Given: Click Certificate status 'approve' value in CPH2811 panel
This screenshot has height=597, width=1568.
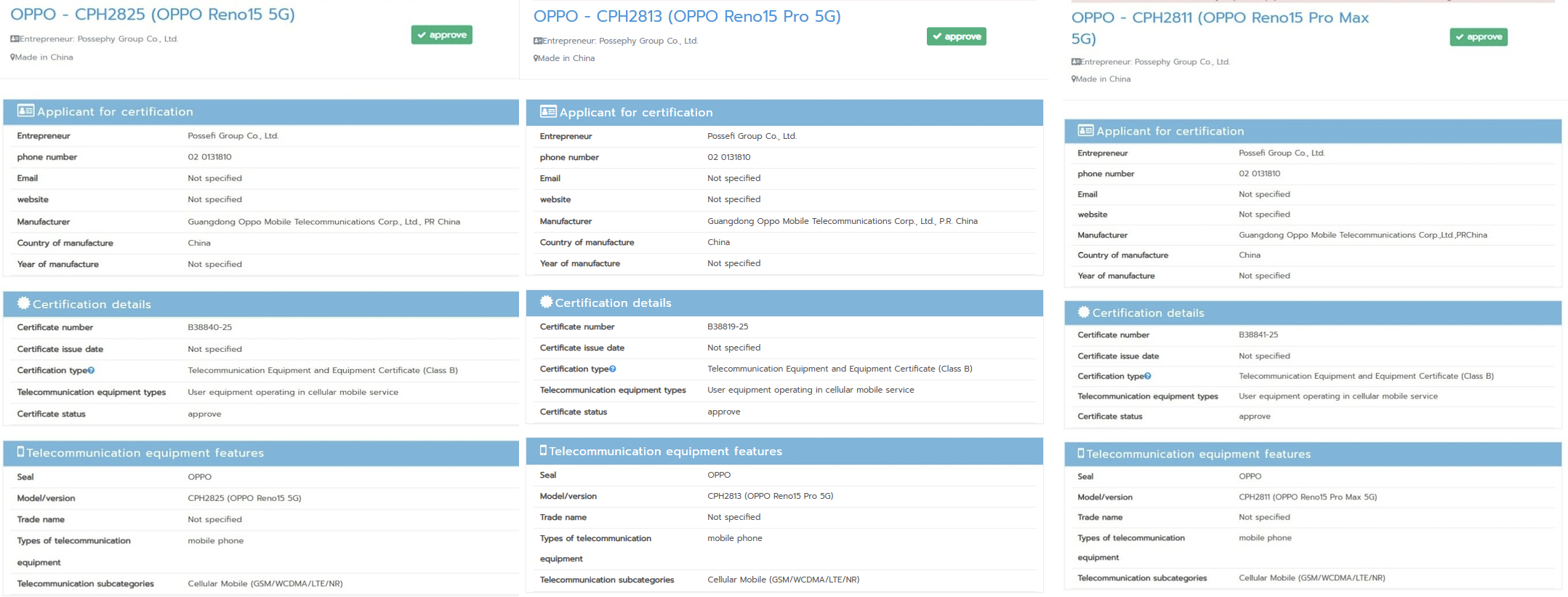Looking at the screenshot, I should click(x=1255, y=417).
